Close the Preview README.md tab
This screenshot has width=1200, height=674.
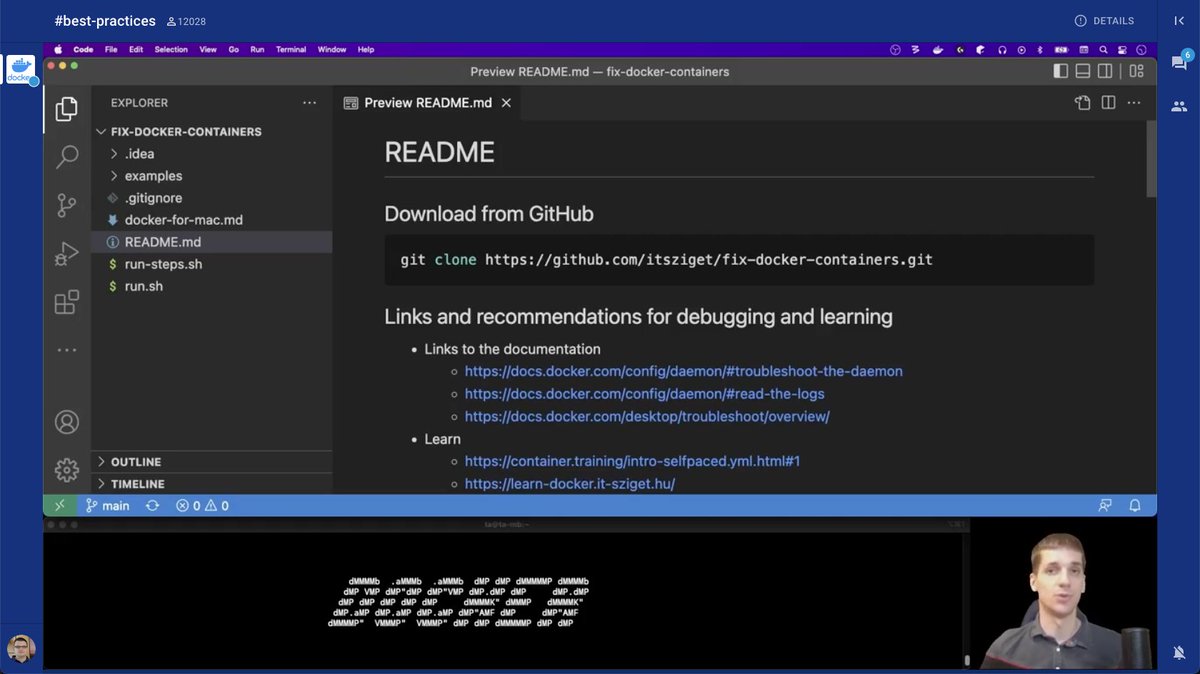(x=506, y=102)
